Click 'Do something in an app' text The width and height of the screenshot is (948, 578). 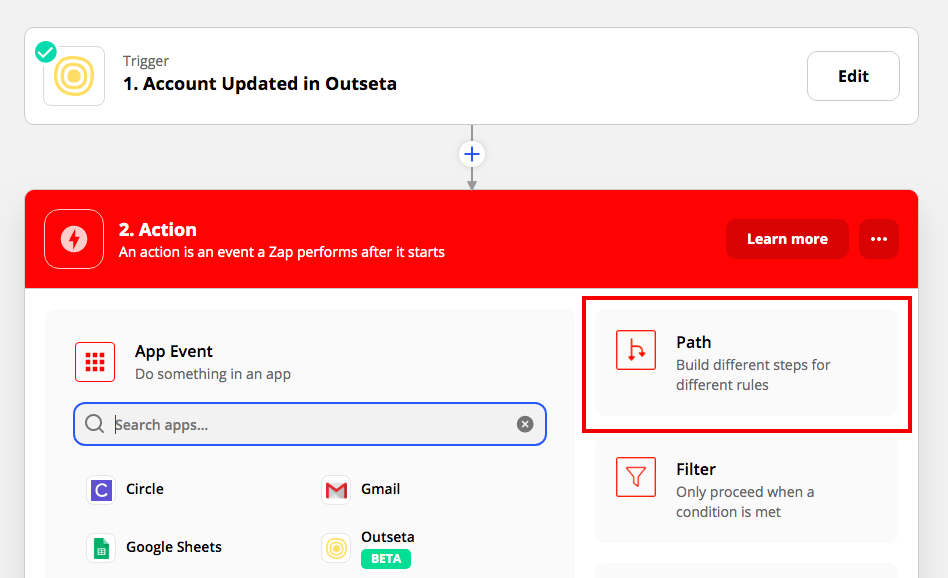pos(213,374)
